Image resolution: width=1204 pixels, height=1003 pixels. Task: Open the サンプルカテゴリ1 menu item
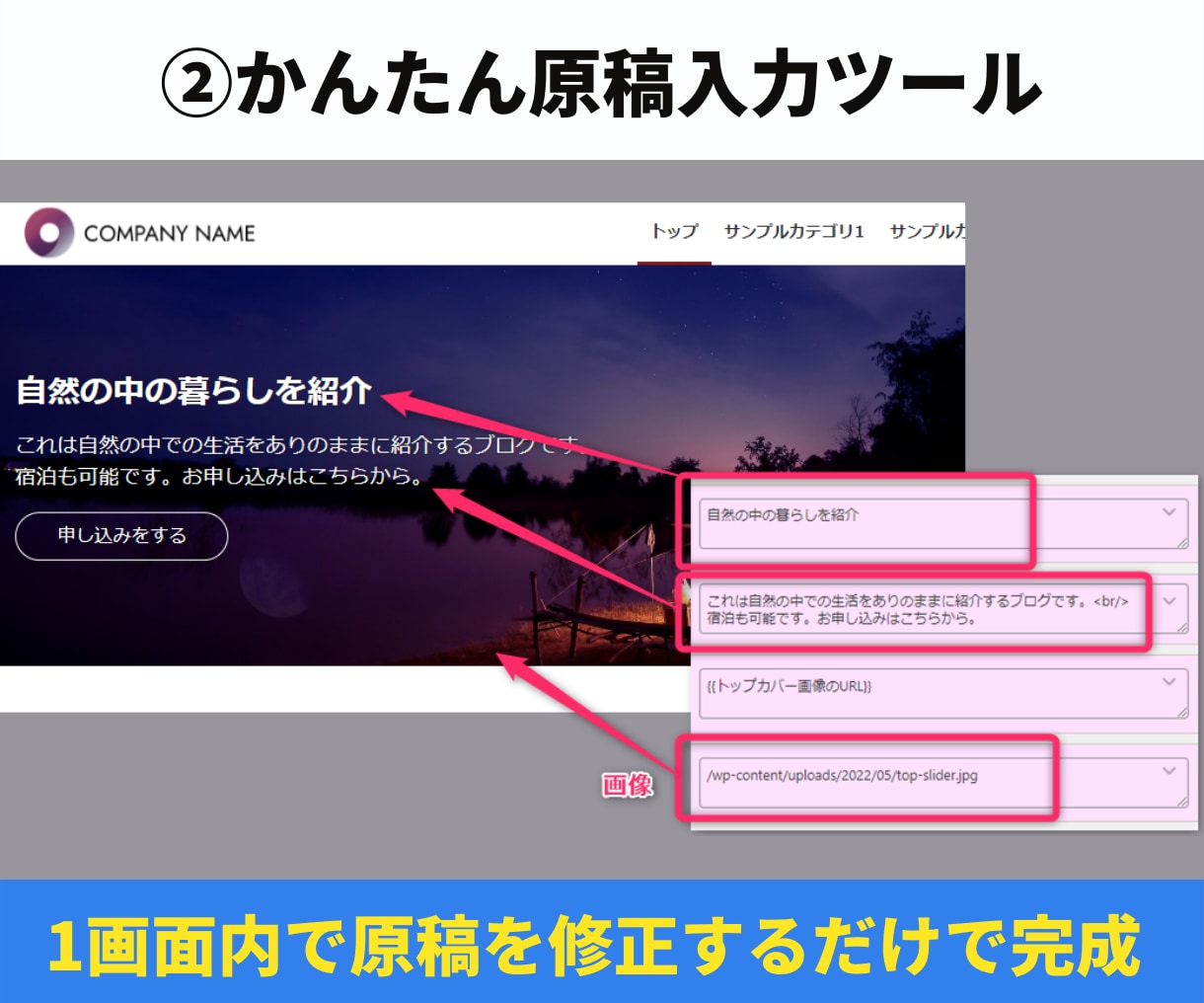(793, 231)
